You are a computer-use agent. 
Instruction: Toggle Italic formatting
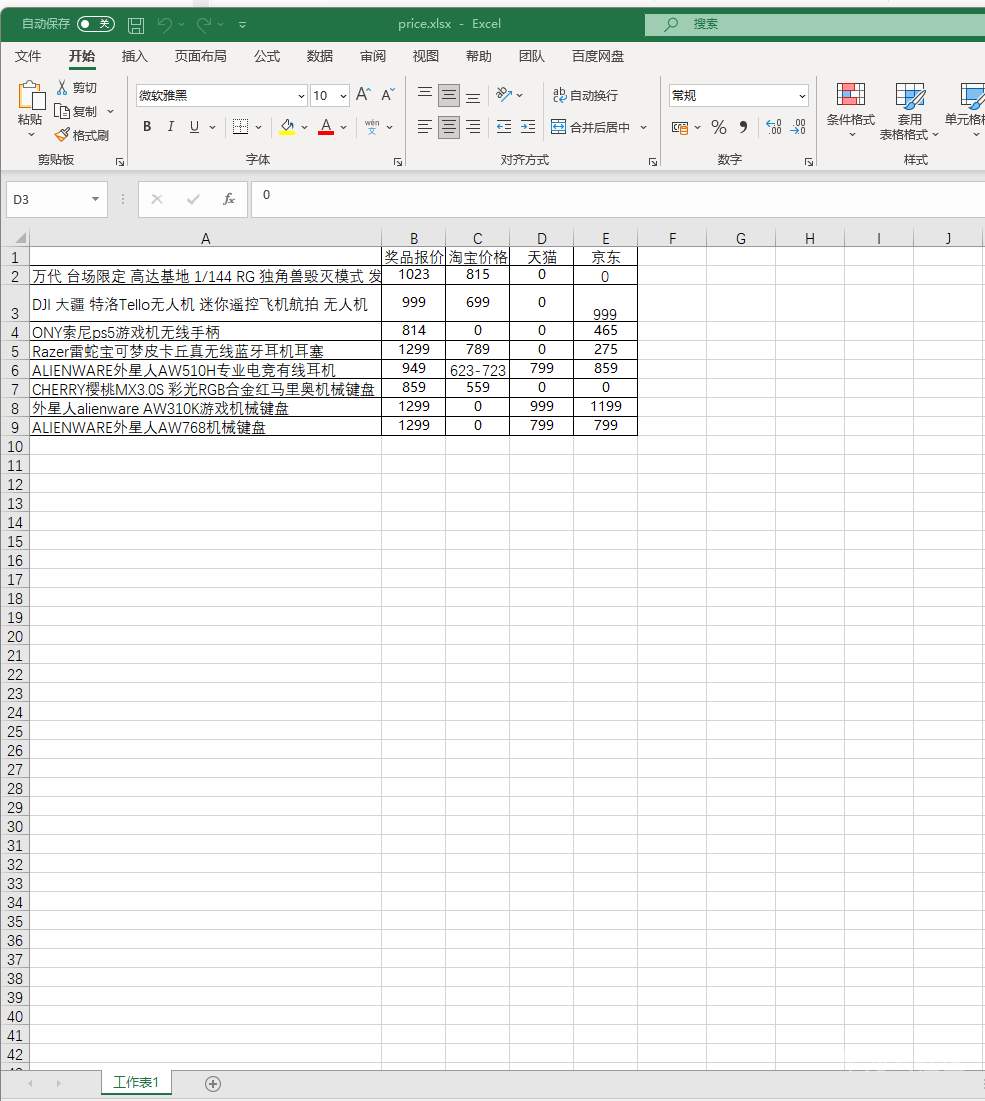[x=171, y=126]
